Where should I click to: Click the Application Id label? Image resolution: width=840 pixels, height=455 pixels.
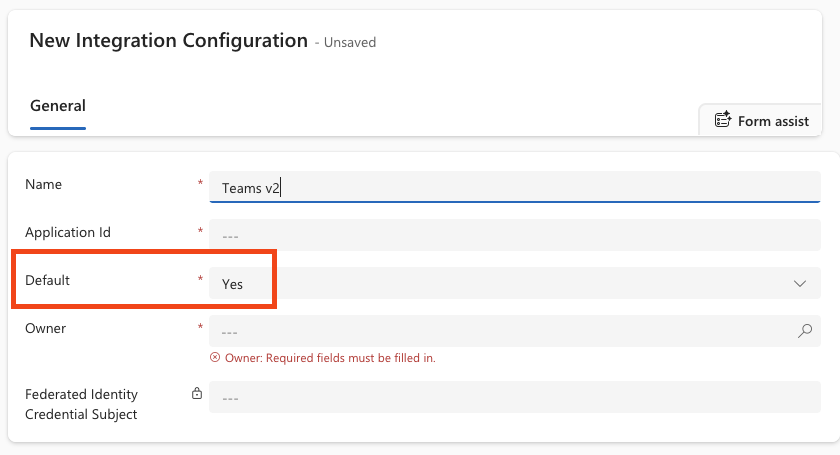coord(67,232)
